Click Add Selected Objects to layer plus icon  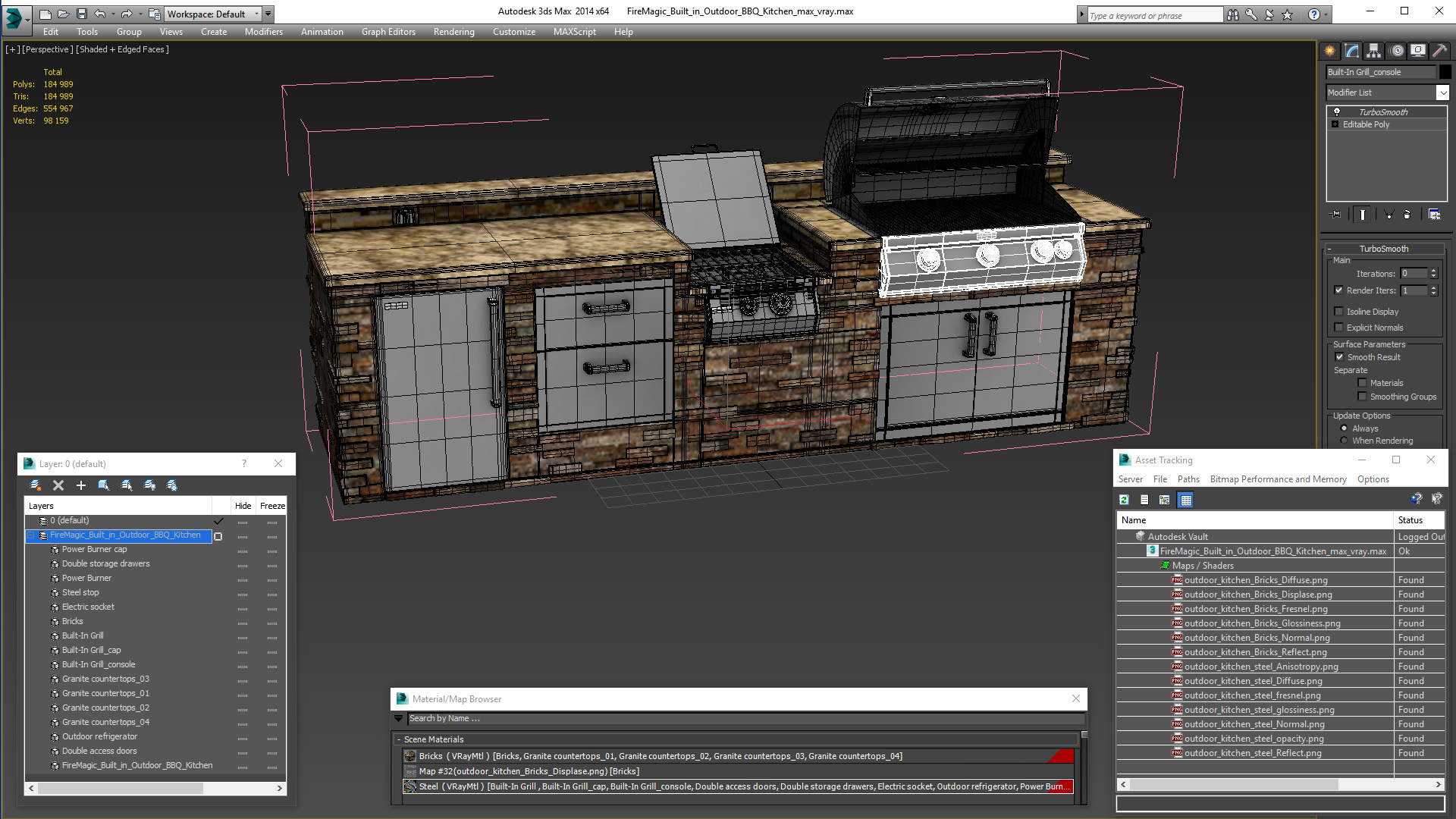coord(81,485)
